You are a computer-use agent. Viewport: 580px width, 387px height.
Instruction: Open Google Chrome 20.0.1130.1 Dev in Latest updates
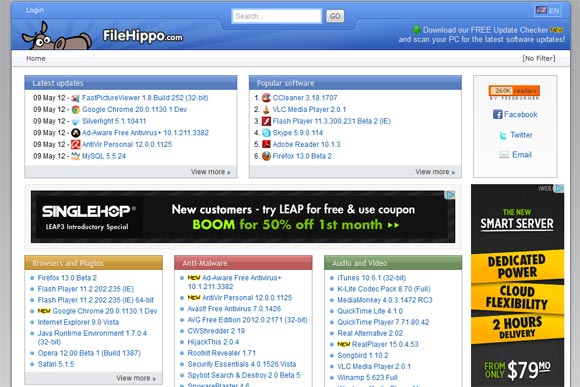[134, 110]
